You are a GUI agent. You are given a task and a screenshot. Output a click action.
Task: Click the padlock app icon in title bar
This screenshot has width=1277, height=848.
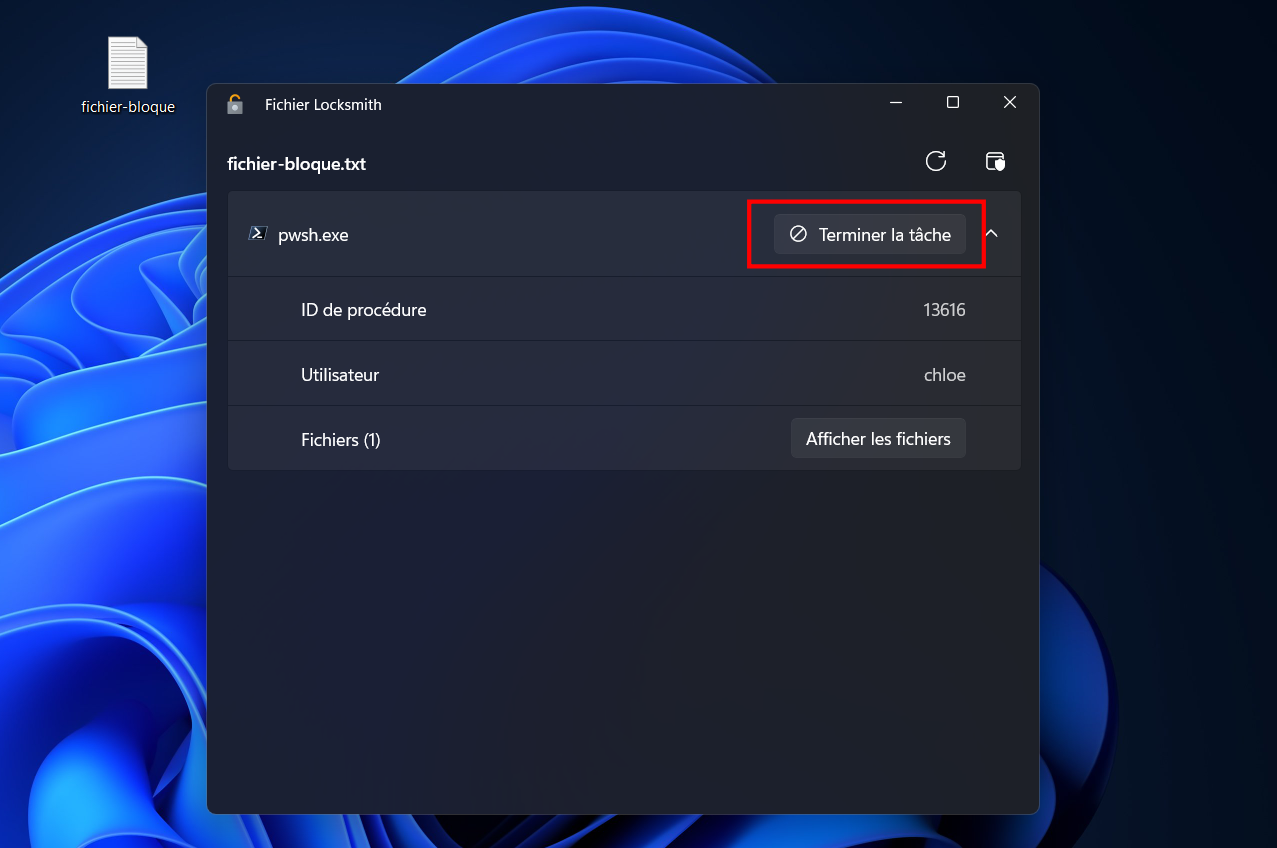(x=235, y=103)
